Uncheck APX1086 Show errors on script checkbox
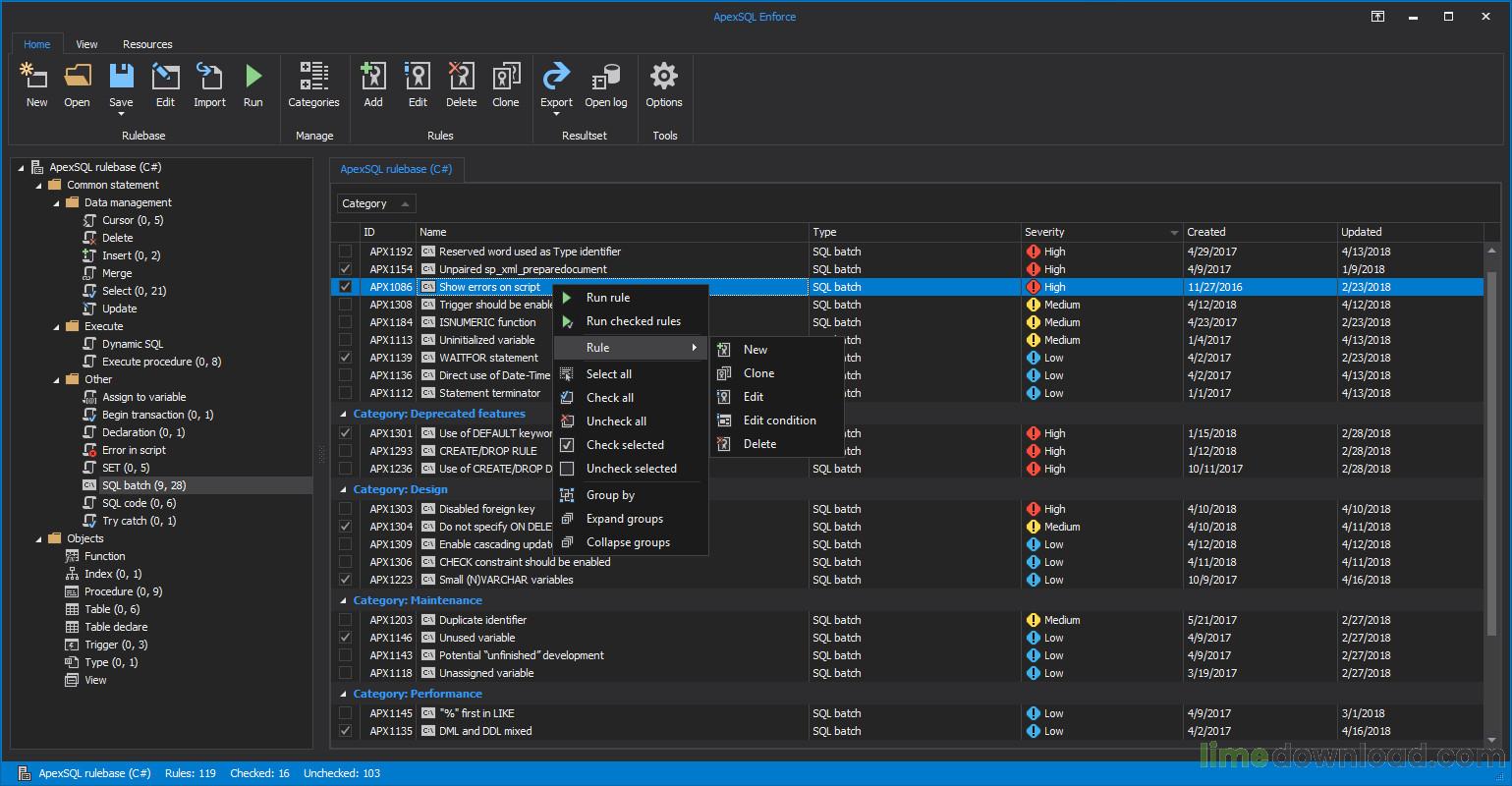Image resolution: width=1512 pixels, height=786 pixels. [x=345, y=287]
